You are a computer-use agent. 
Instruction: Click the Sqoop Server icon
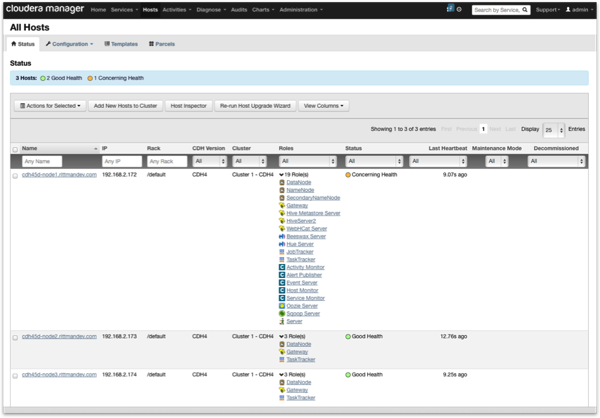pos(282,314)
